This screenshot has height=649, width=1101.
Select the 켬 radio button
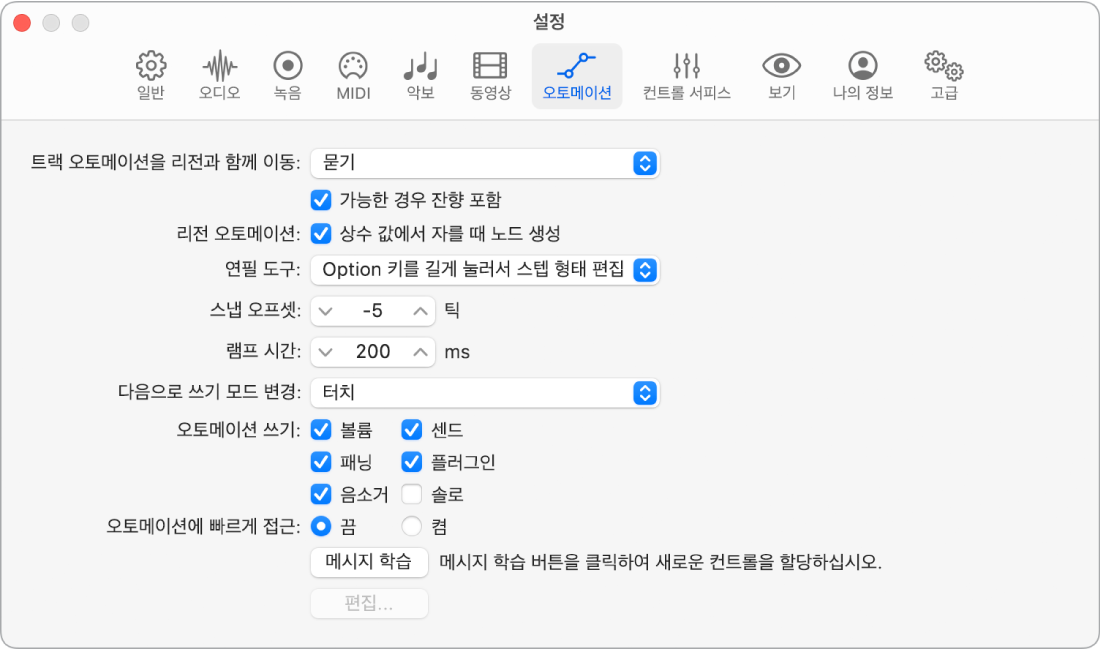pyautogui.click(x=411, y=526)
